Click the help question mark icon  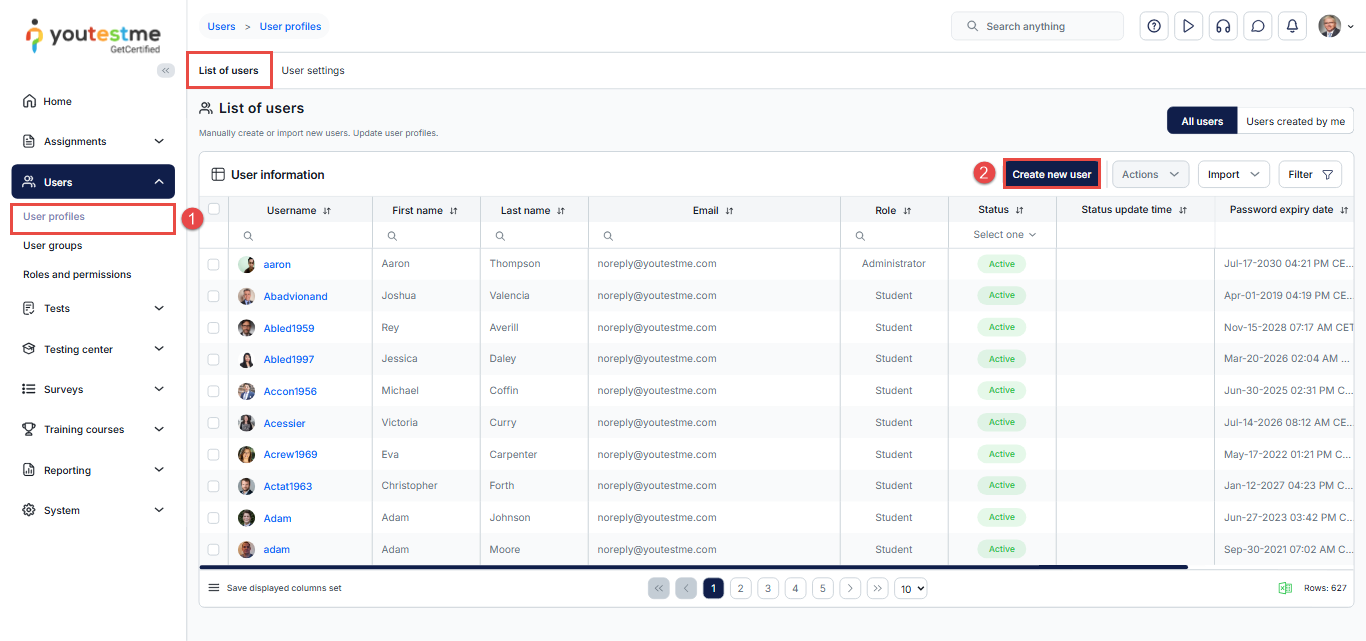pyautogui.click(x=1154, y=26)
